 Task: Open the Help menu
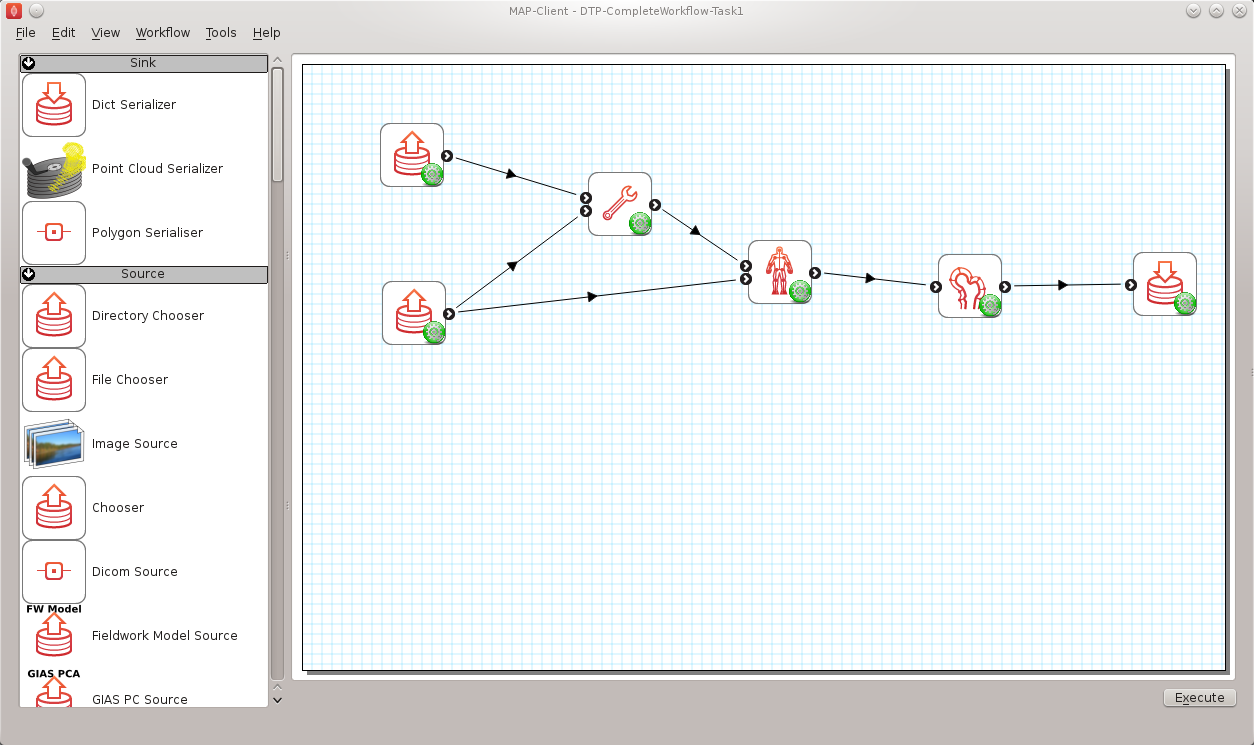point(267,32)
